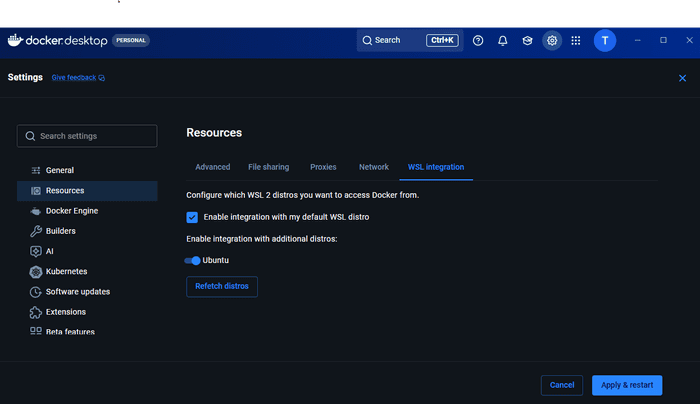Click the General sliders icon

pyautogui.click(x=36, y=170)
